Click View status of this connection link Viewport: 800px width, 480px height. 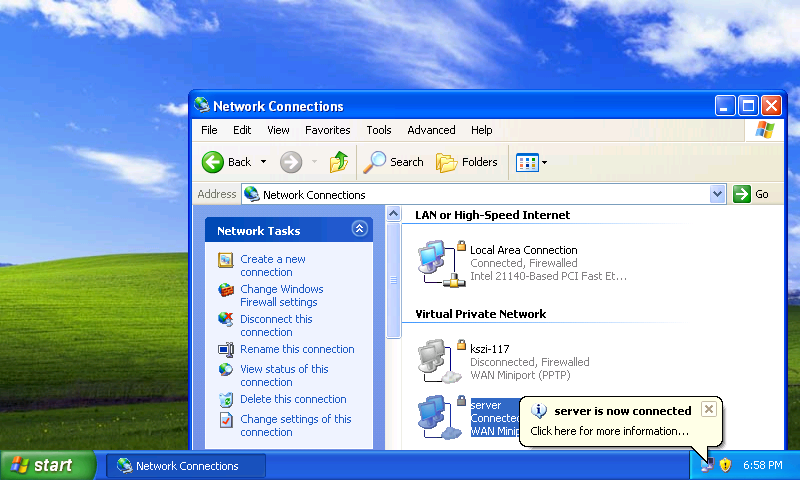(x=284, y=375)
